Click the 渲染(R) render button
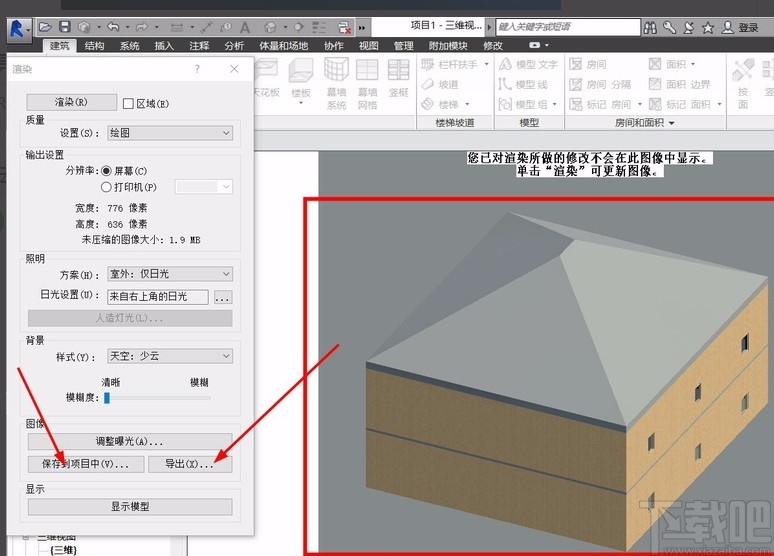Image resolution: width=774 pixels, height=556 pixels. (x=72, y=102)
